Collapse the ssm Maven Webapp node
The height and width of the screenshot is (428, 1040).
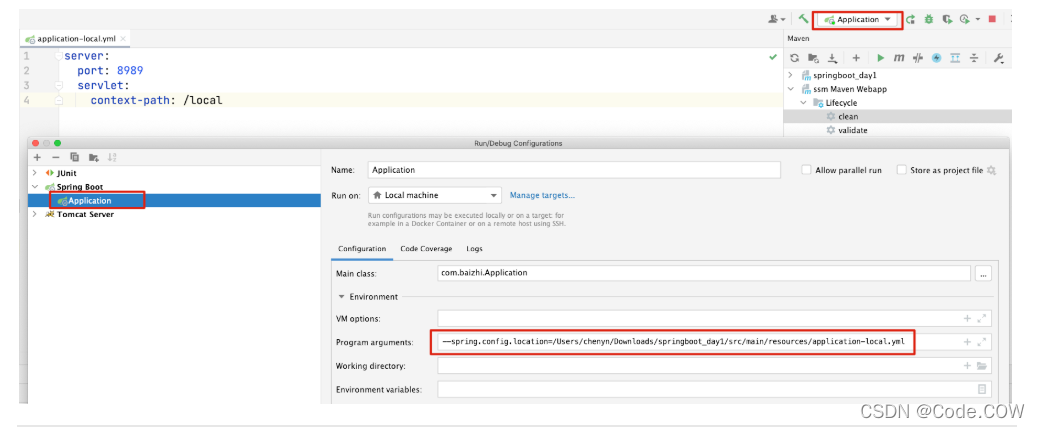[x=791, y=89]
